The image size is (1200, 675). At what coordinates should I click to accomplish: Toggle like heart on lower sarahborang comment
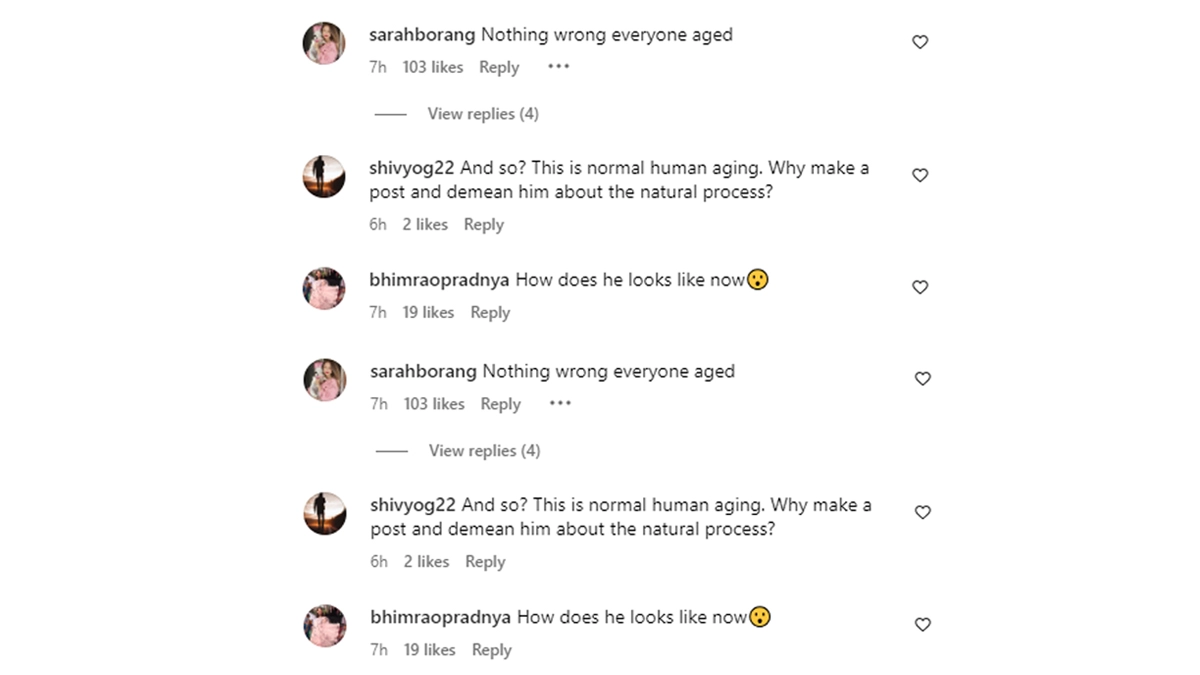click(x=922, y=379)
